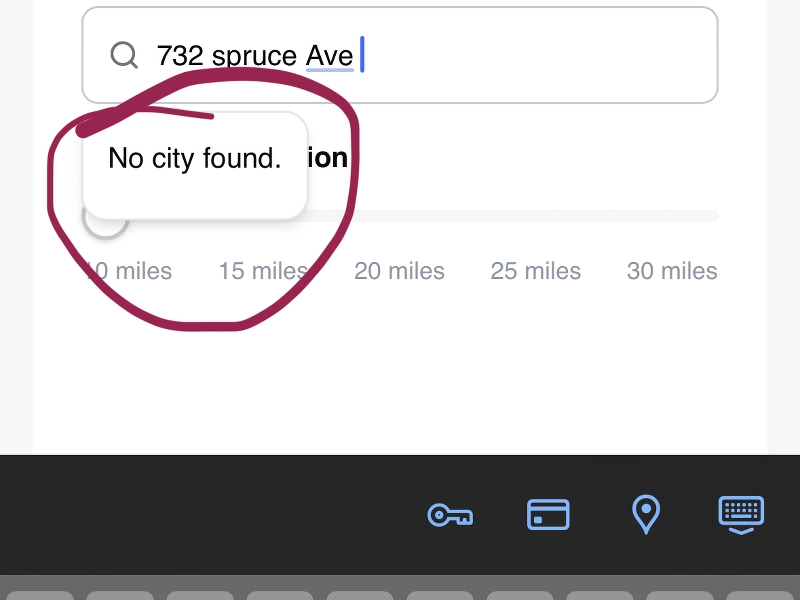Tap the location pin autofill icon

pos(647,514)
